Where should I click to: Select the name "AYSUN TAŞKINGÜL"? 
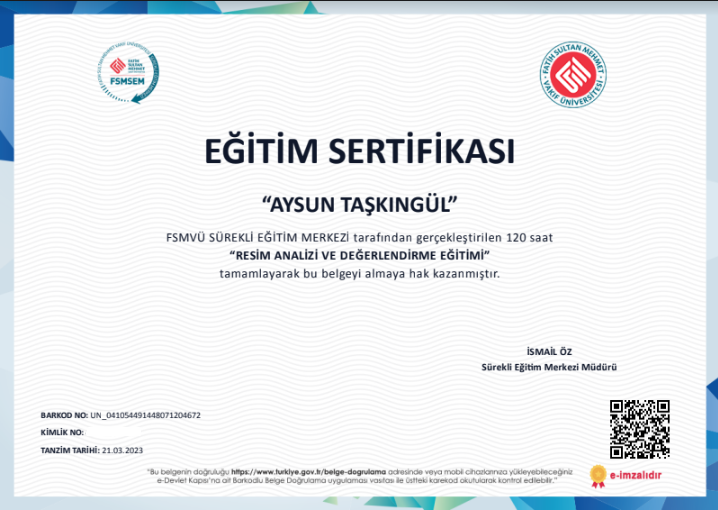(x=359, y=205)
